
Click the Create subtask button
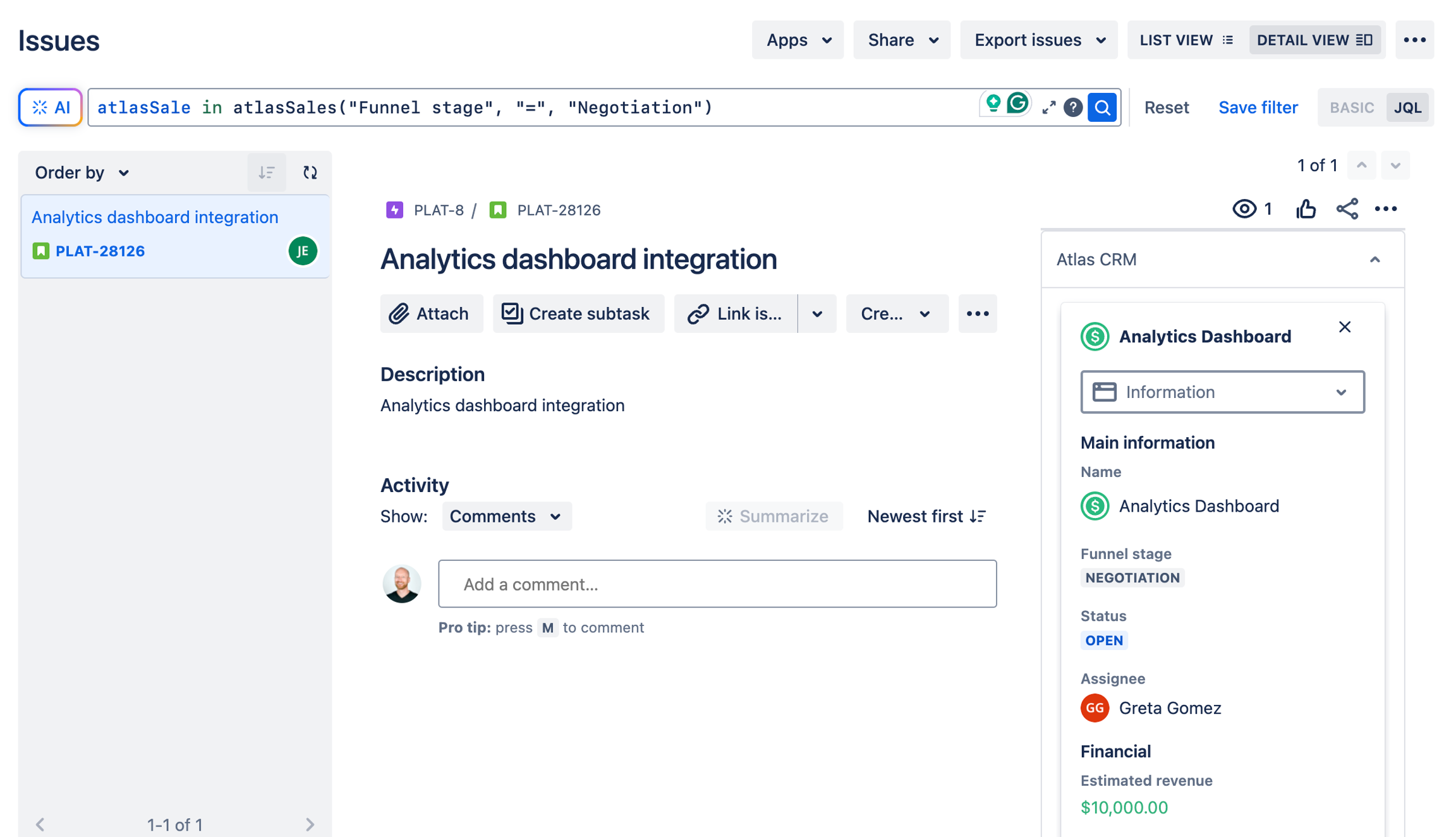[578, 313]
